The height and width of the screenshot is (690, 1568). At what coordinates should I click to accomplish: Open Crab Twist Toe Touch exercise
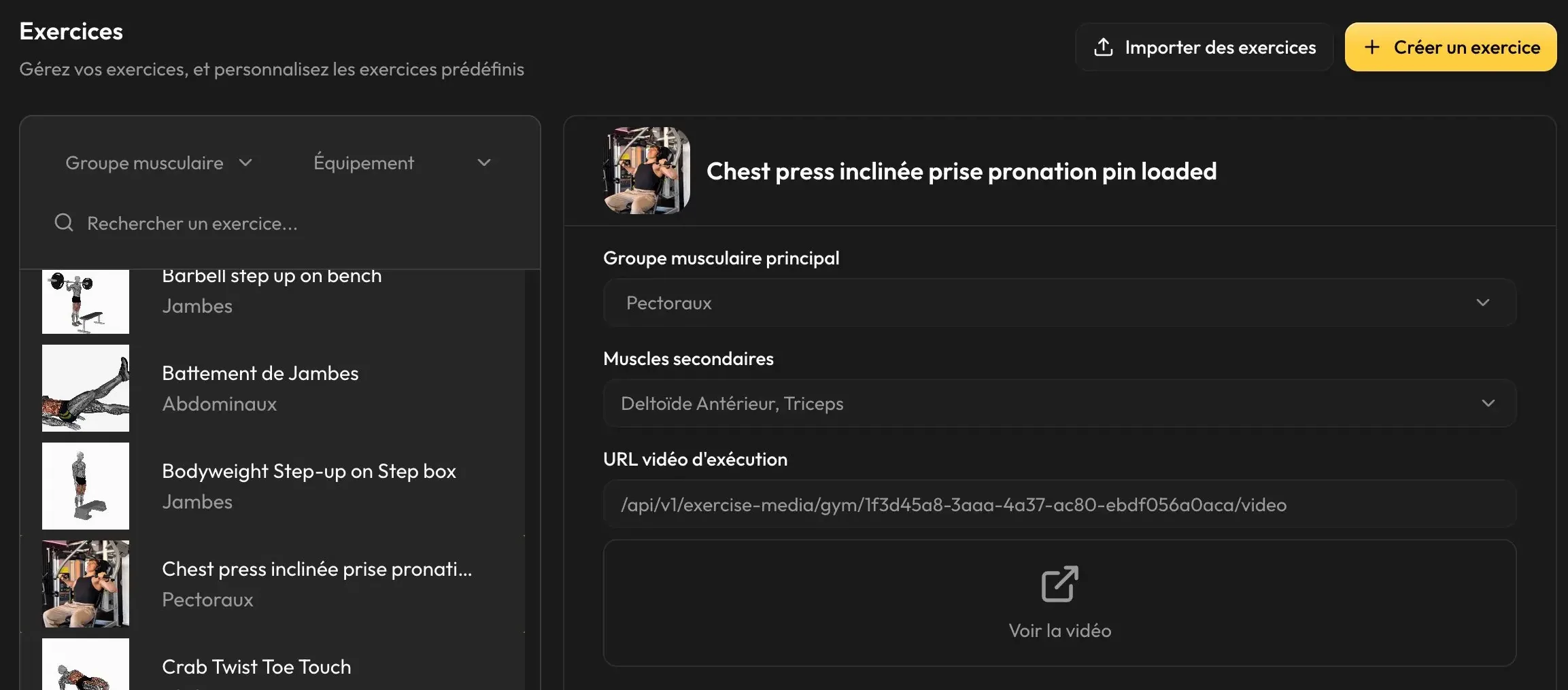[x=273, y=661]
